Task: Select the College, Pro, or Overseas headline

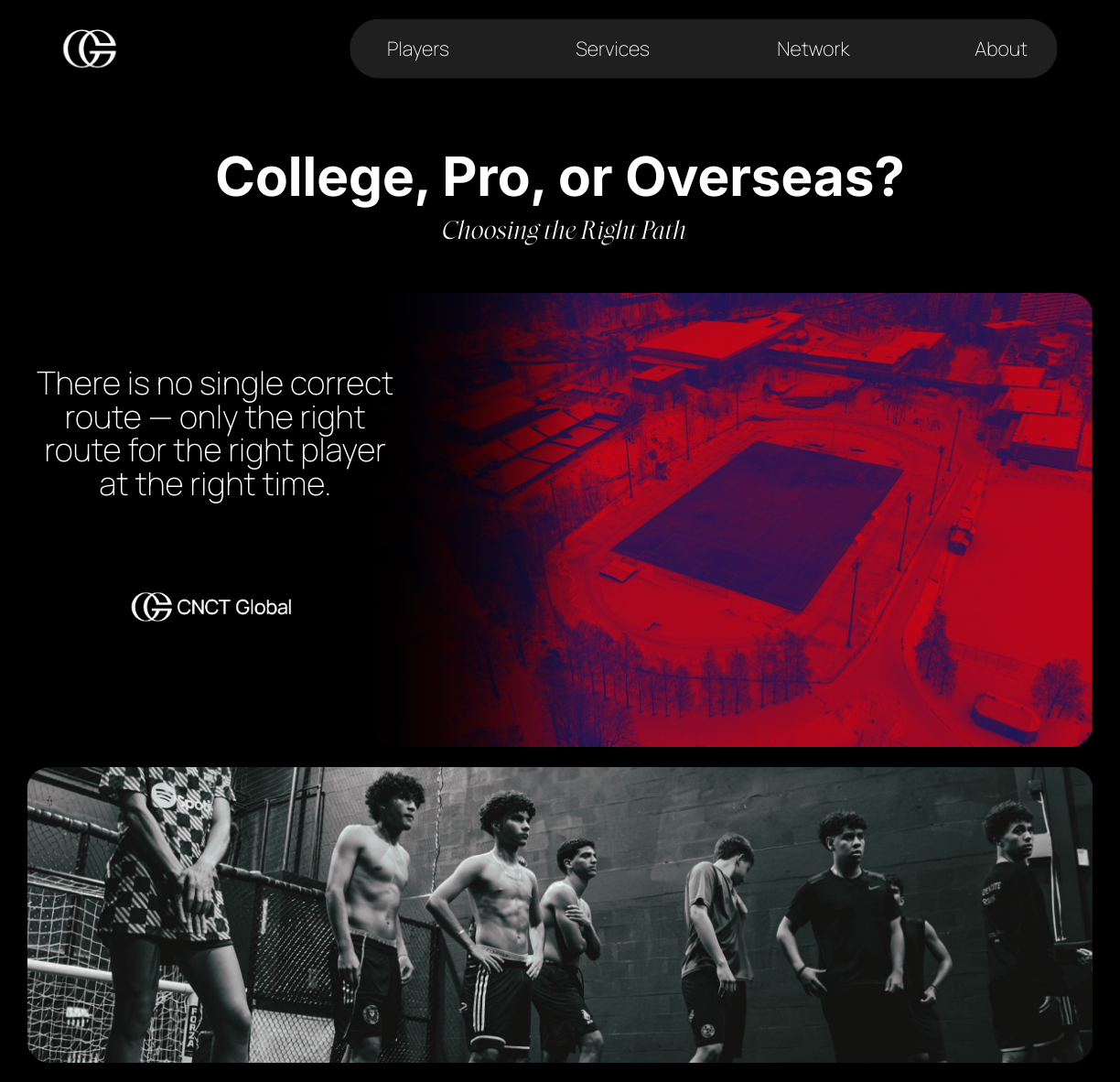Action: 560,176
